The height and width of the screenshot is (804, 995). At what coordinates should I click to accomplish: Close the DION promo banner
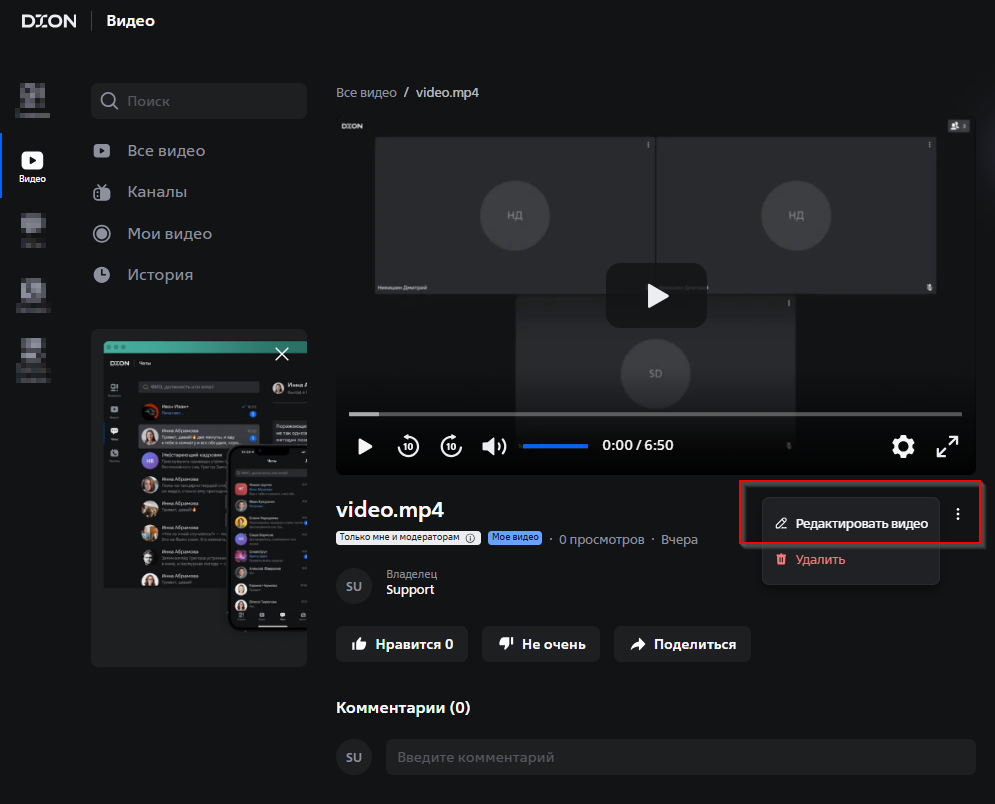point(282,353)
